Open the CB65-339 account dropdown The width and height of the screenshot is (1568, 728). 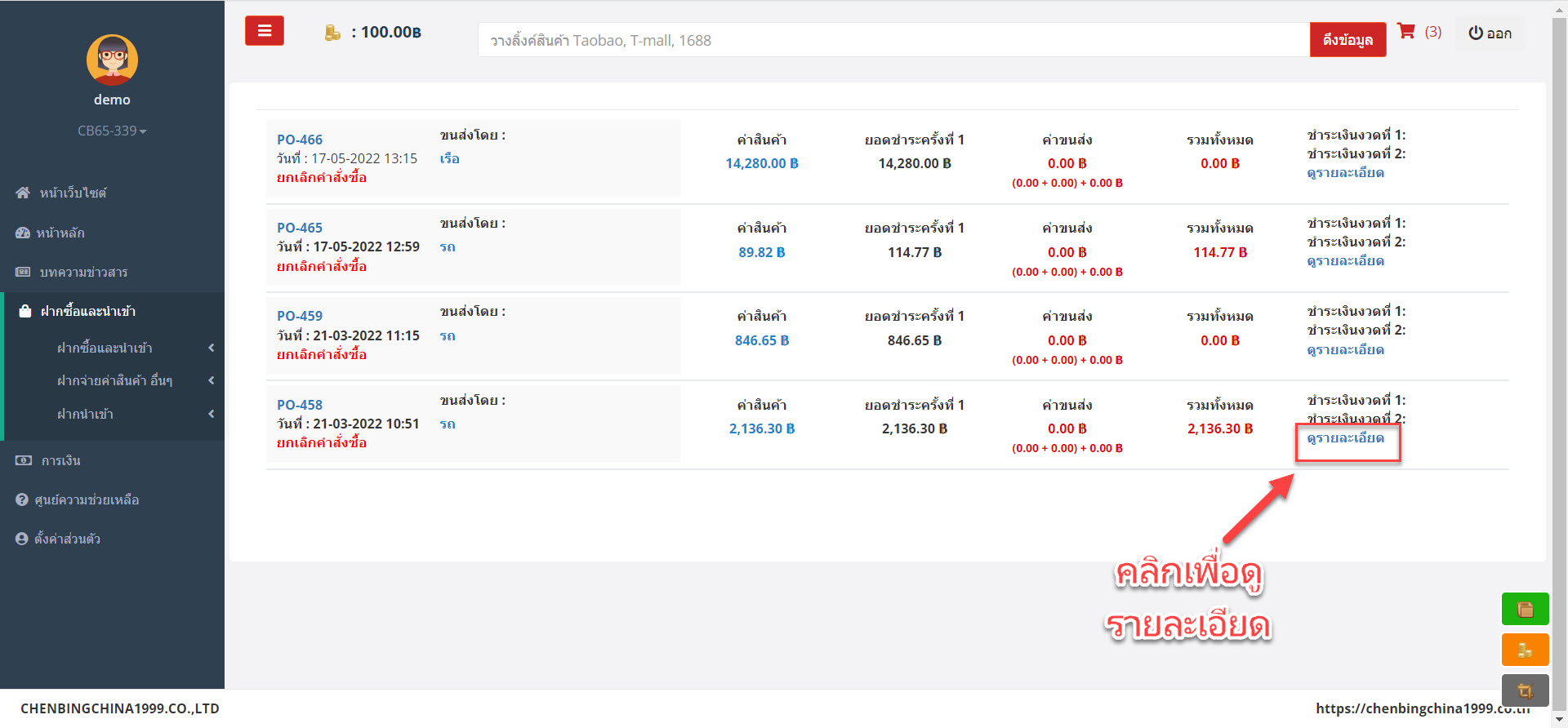(x=112, y=131)
